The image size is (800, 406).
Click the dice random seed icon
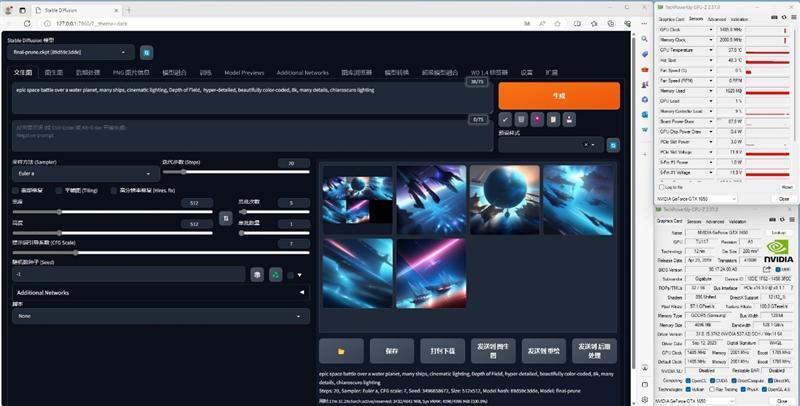(256, 274)
